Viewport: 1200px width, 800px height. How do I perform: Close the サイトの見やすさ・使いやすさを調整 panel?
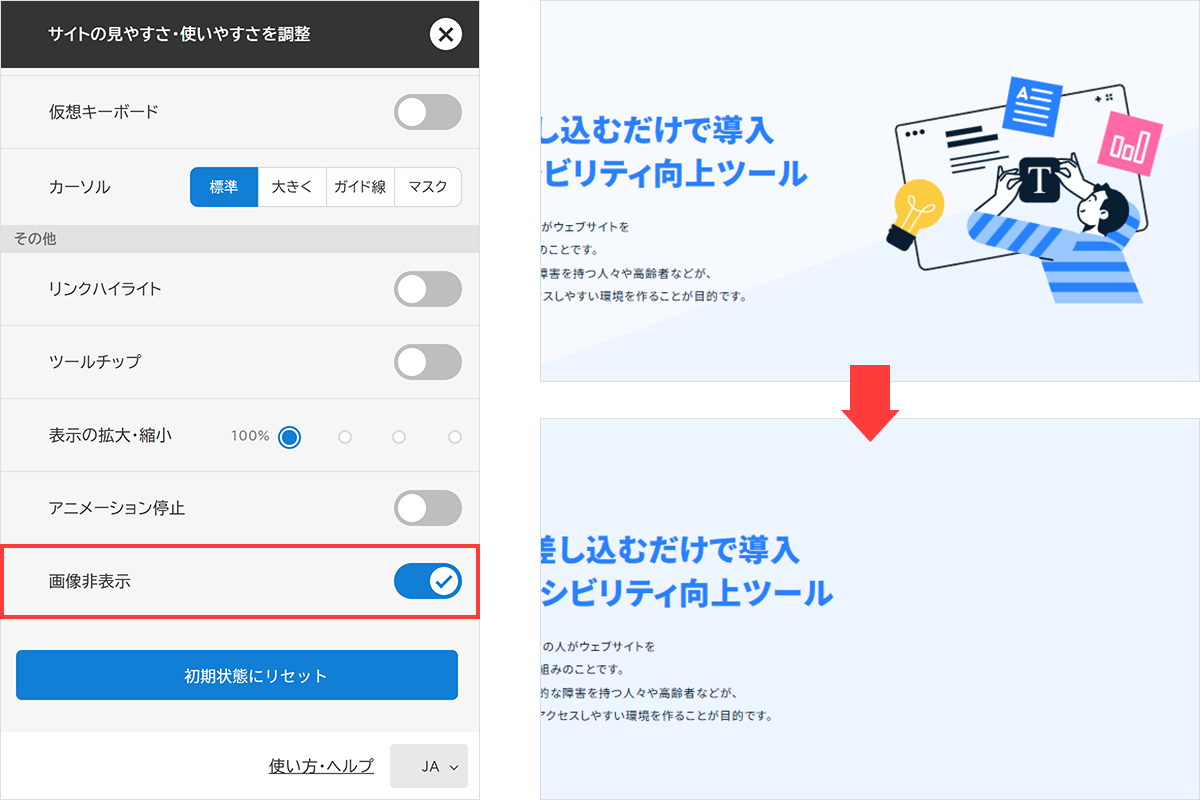pyautogui.click(x=446, y=34)
